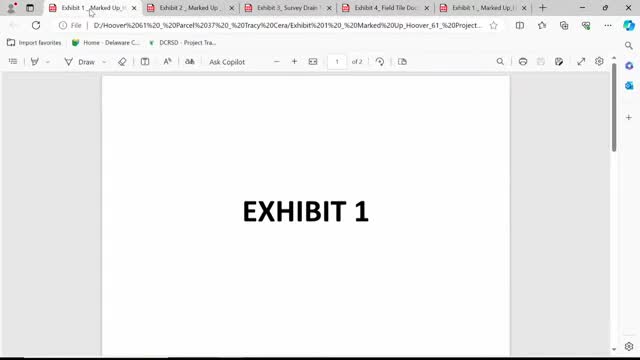Rotate the PDF page

tap(380, 62)
